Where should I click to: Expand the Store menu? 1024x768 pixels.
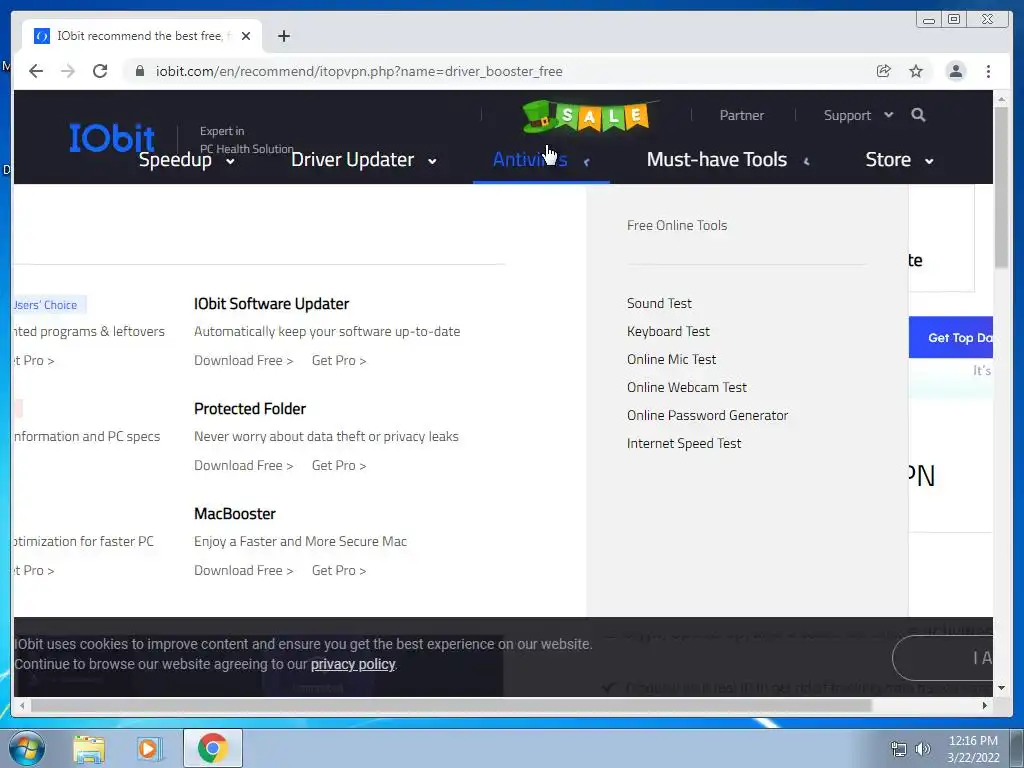pyautogui.click(x=899, y=160)
